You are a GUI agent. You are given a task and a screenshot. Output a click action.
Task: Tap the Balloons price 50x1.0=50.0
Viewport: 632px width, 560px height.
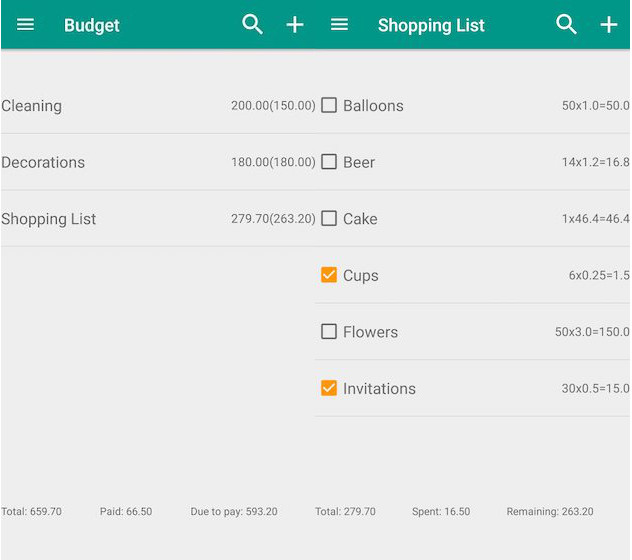pos(596,106)
